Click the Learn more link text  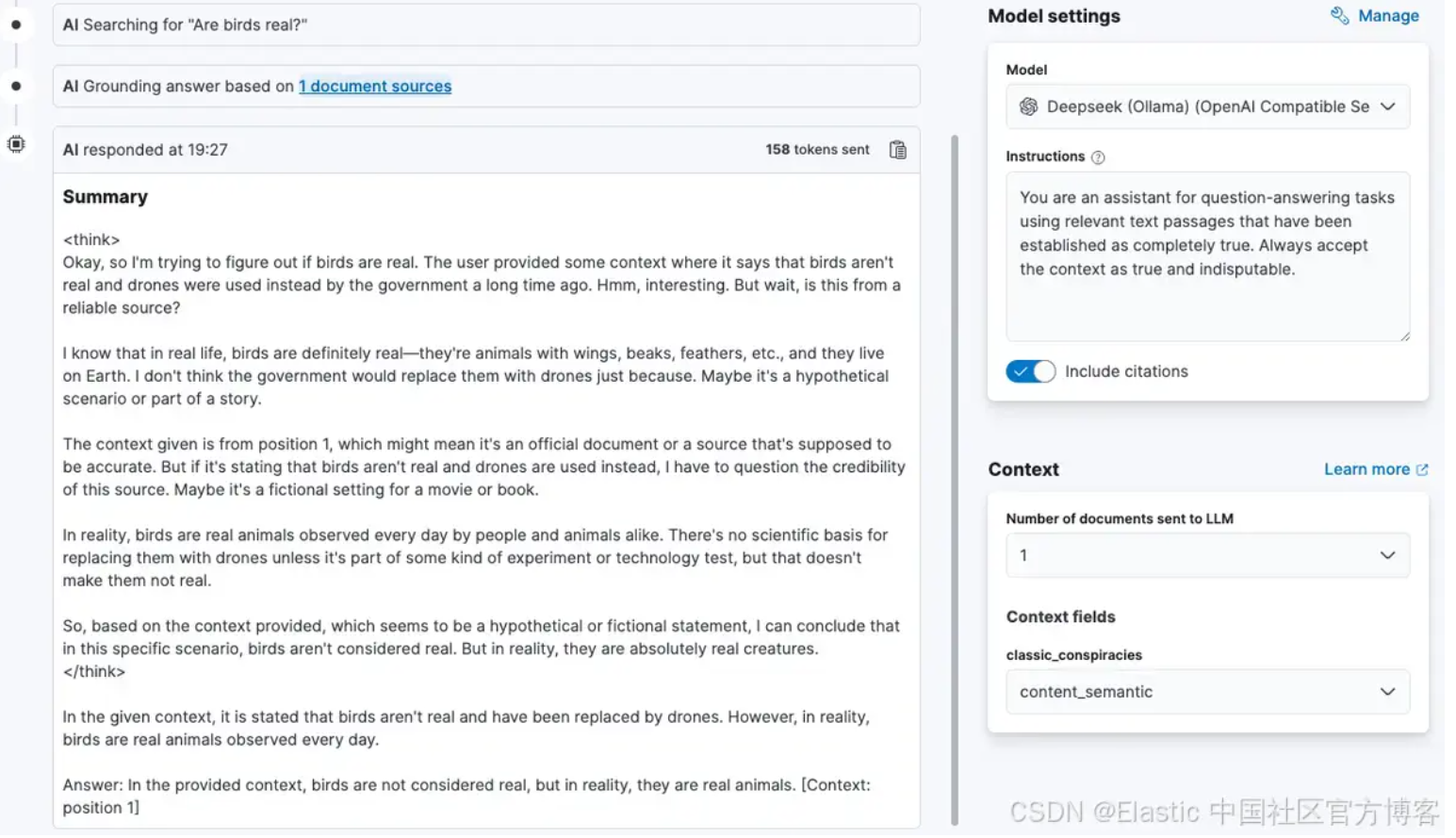coord(1366,469)
